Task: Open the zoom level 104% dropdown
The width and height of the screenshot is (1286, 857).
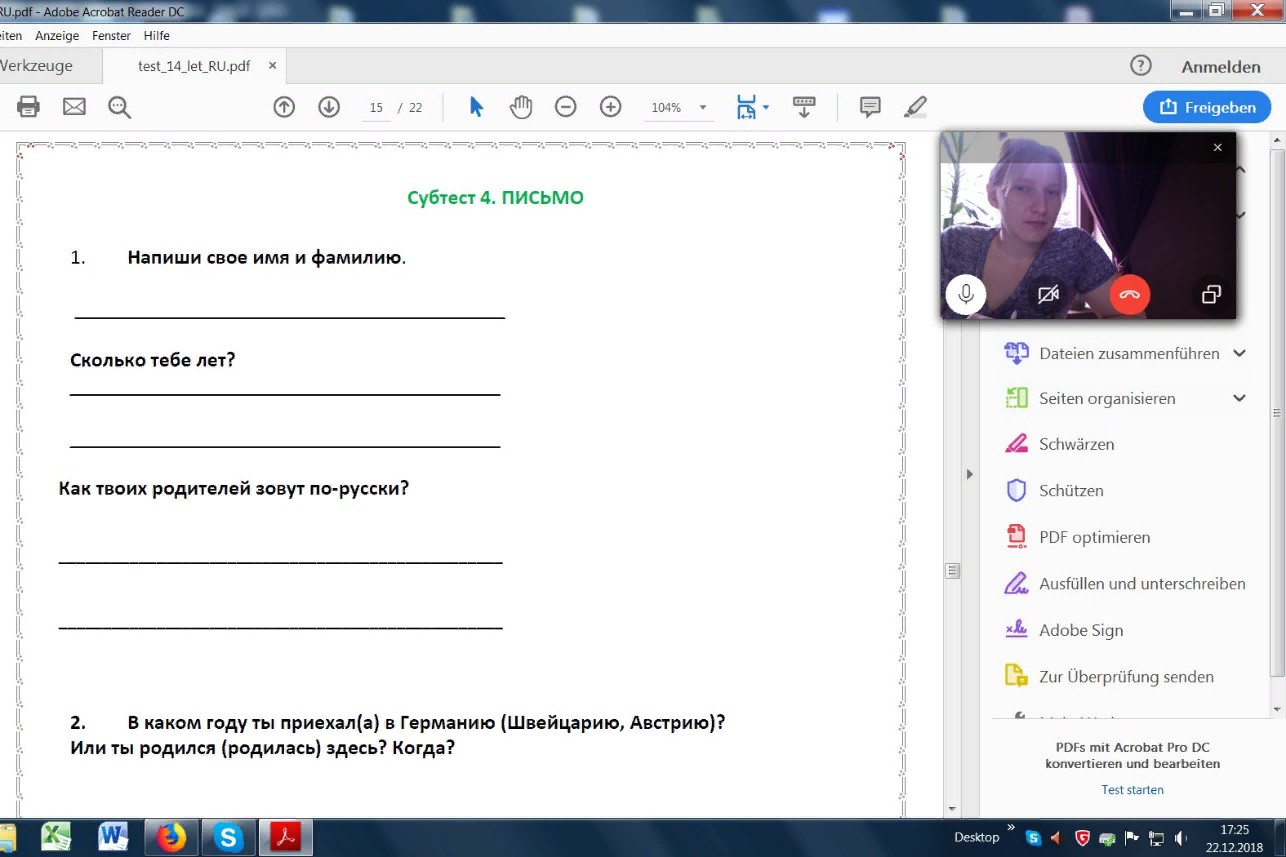Action: tap(703, 108)
